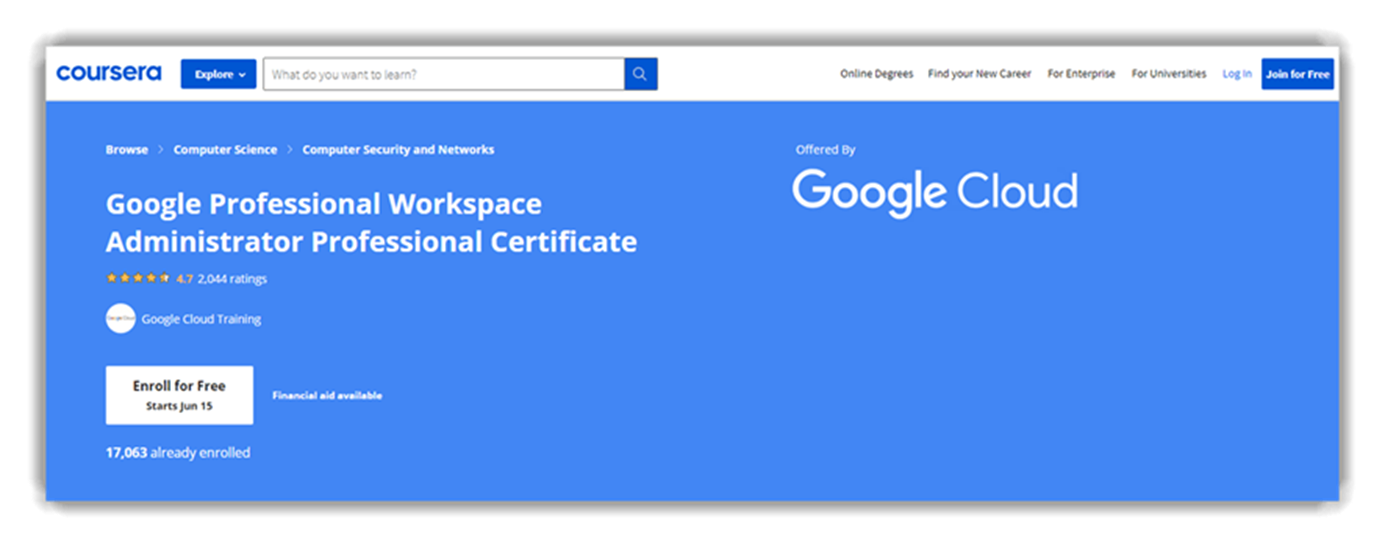Click the course title heading
Screen dimensions: 1385x547
click(x=371, y=223)
